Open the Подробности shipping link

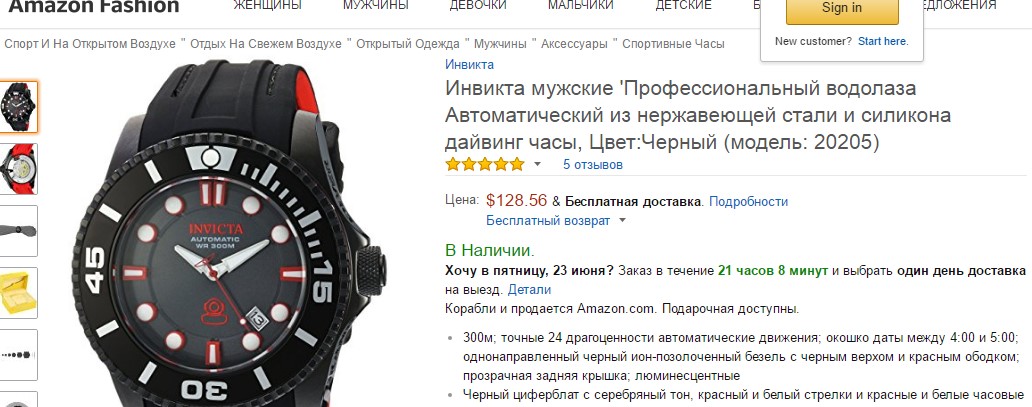[x=748, y=202]
